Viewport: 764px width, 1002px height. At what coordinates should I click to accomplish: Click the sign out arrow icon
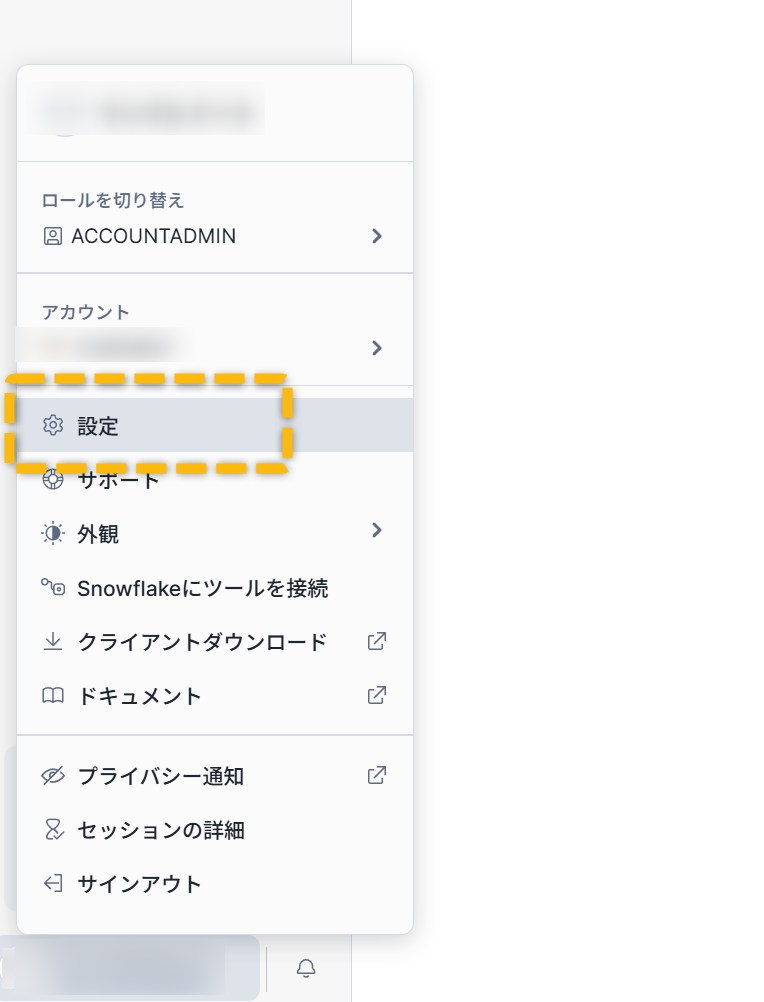click(53, 884)
